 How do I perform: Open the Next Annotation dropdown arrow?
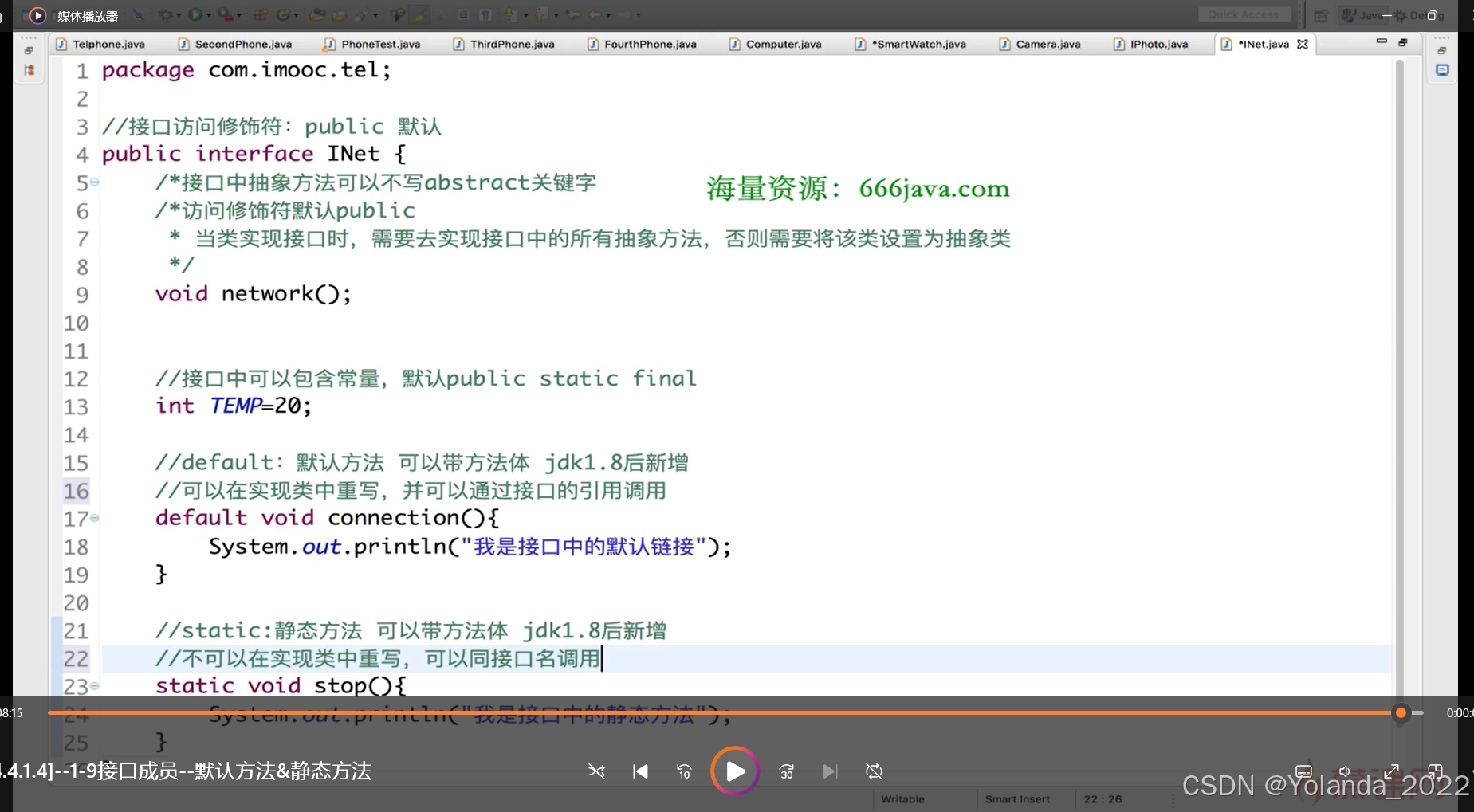pyautogui.click(x=526, y=15)
